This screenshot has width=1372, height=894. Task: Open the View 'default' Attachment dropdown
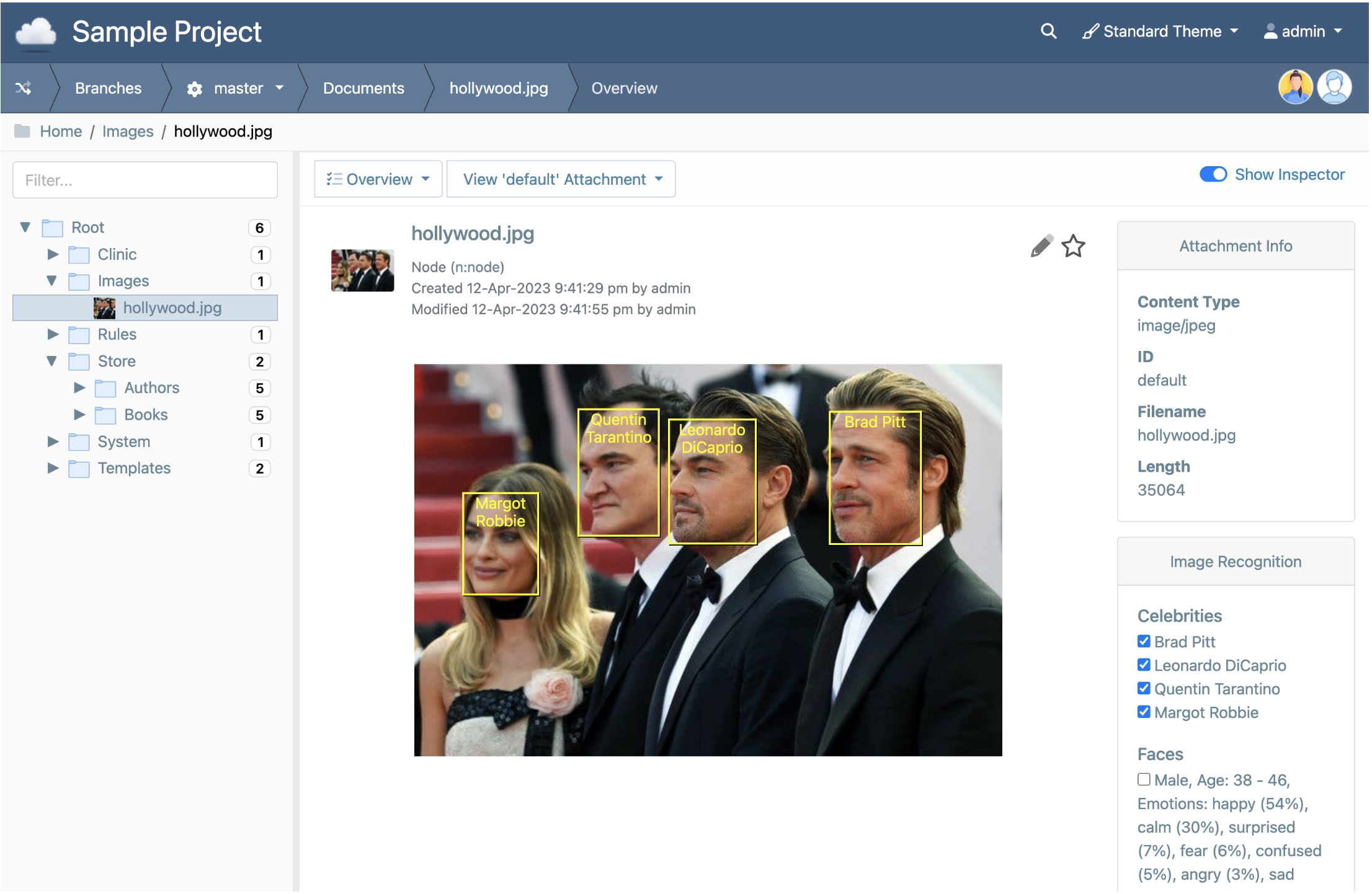561,179
